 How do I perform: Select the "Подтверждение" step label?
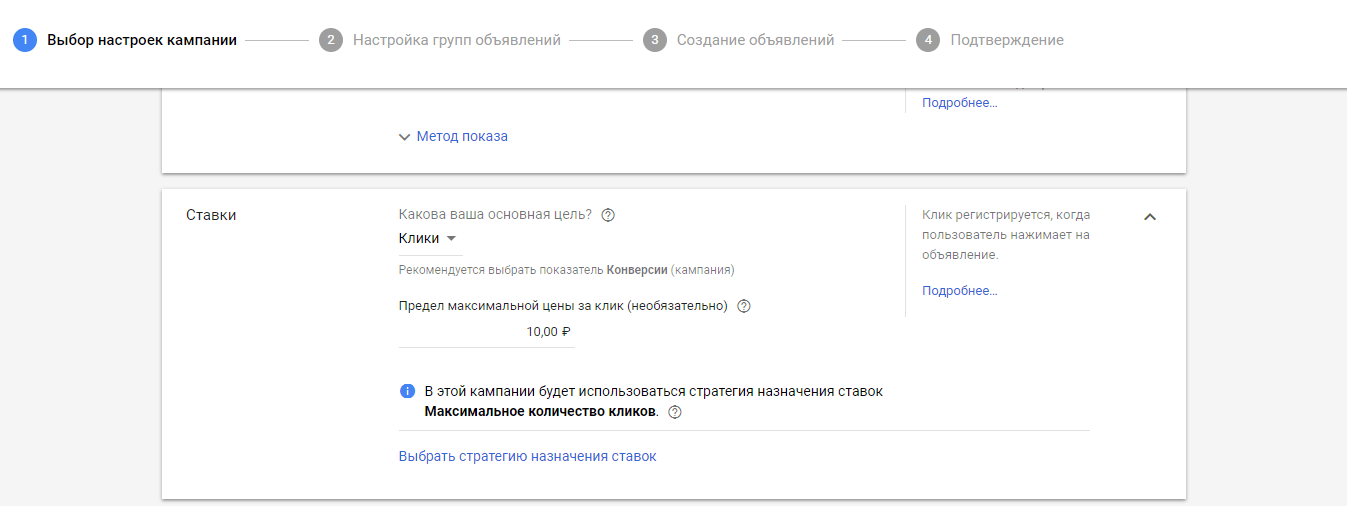tap(1007, 40)
